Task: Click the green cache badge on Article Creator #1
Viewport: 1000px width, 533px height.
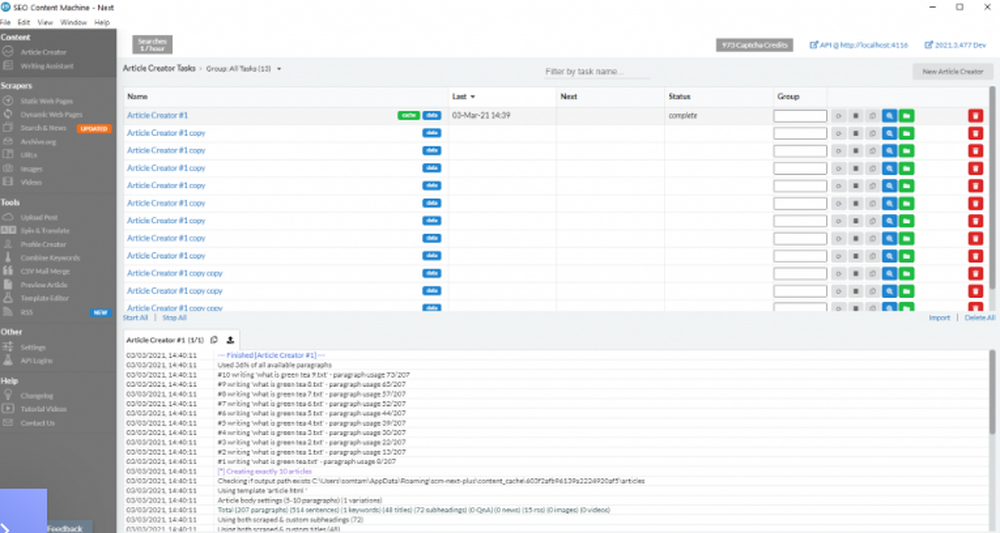Action: [409, 115]
